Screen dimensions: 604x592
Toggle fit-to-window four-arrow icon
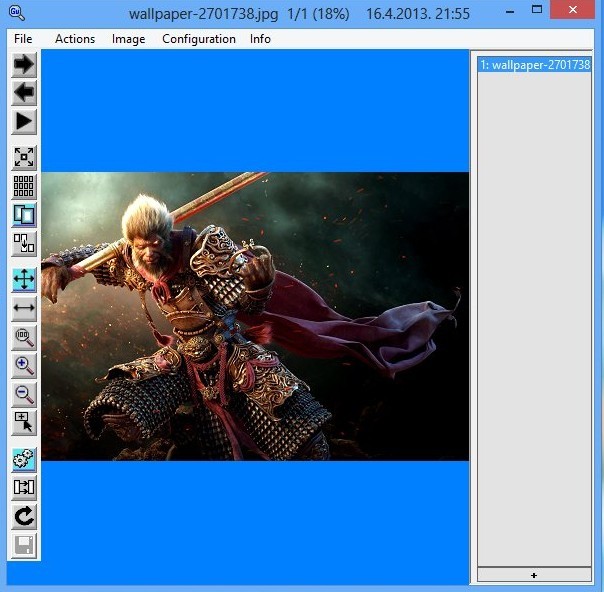(x=24, y=279)
